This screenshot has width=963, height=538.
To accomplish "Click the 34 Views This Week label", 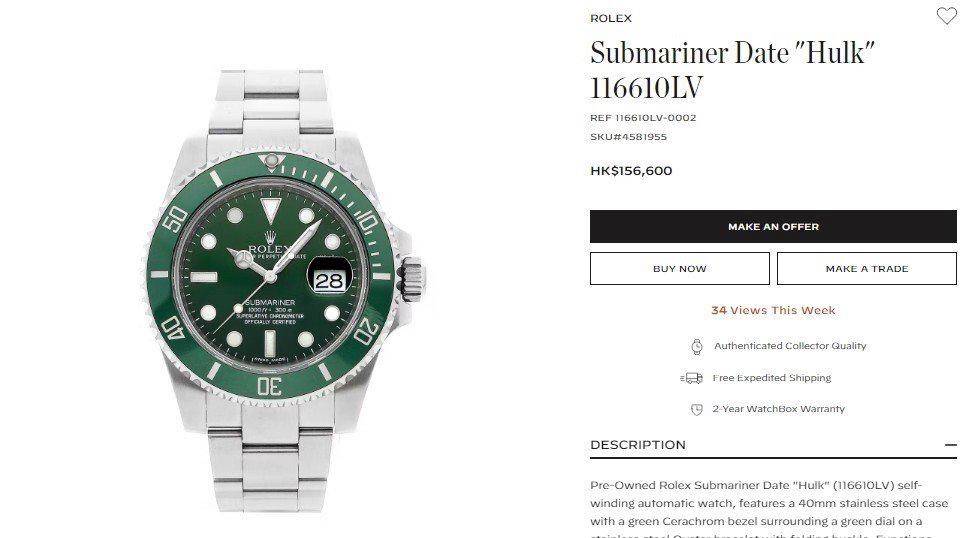I will coord(773,310).
